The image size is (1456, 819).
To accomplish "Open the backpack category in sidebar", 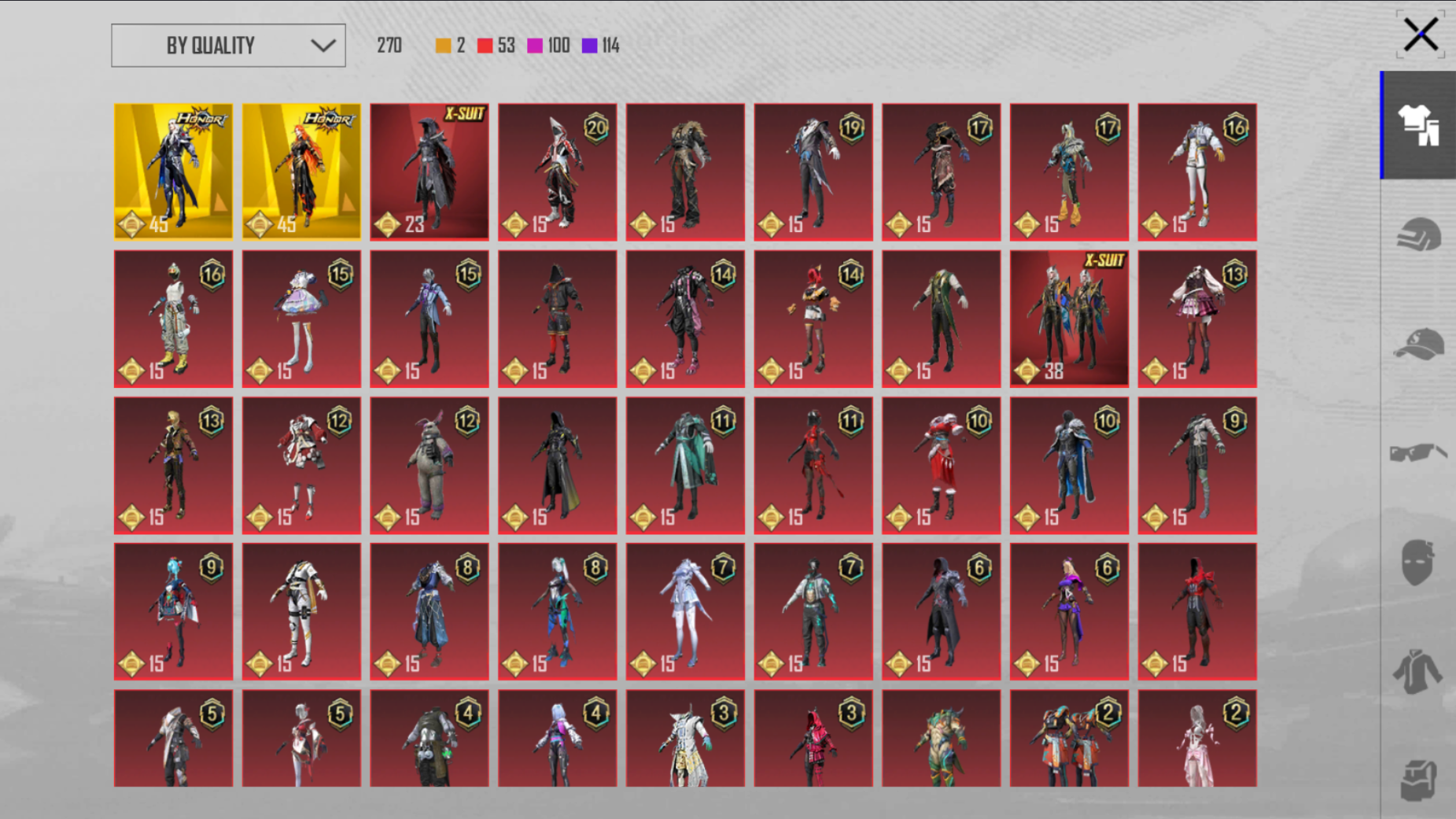I will [x=1418, y=780].
